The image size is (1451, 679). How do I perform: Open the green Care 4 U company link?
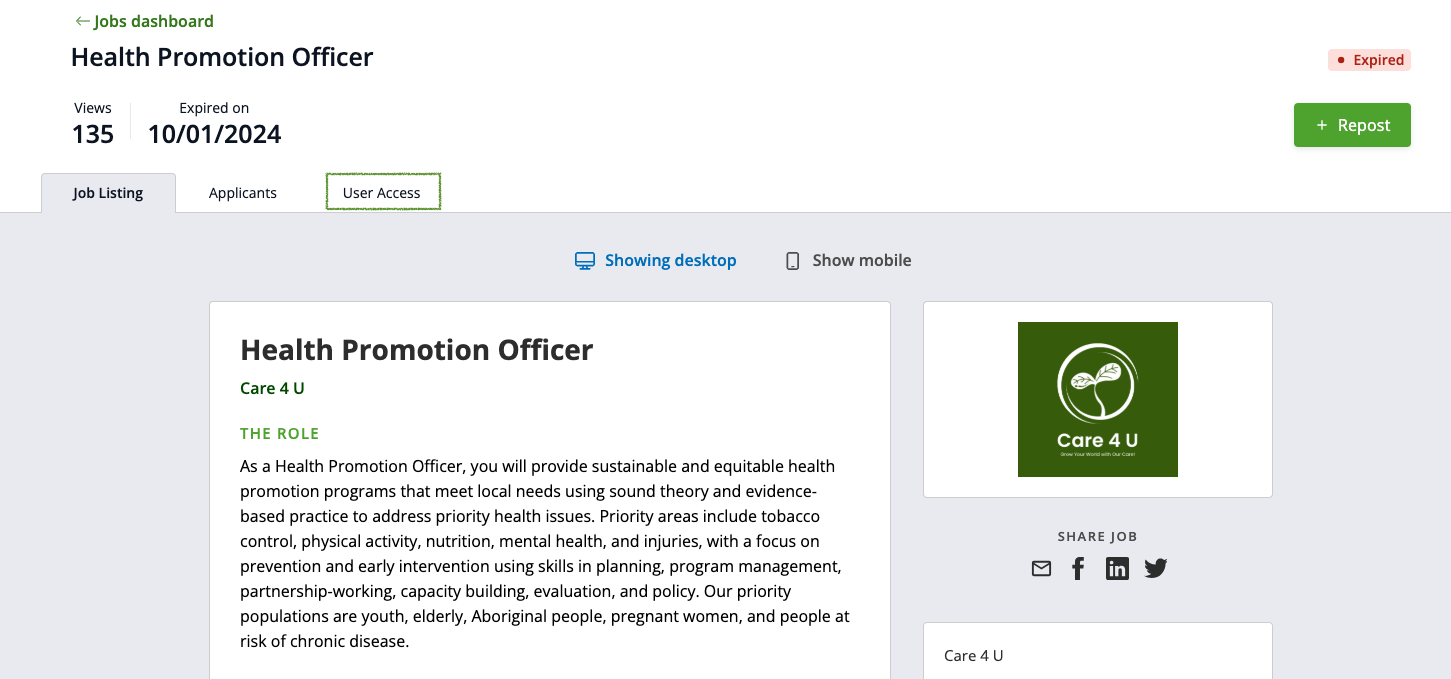point(272,388)
